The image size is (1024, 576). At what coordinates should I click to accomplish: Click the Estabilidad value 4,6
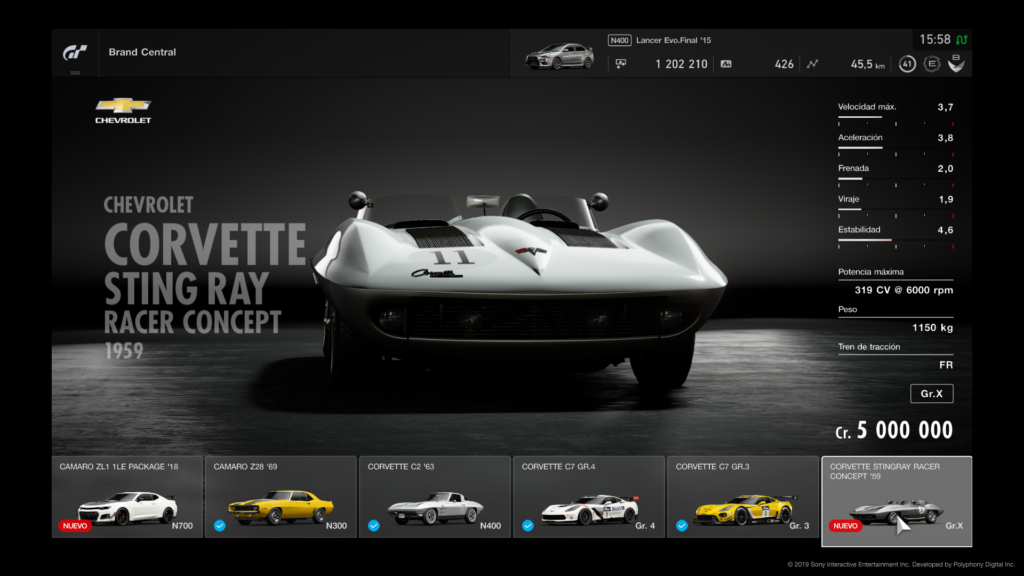(x=945, y=230)
